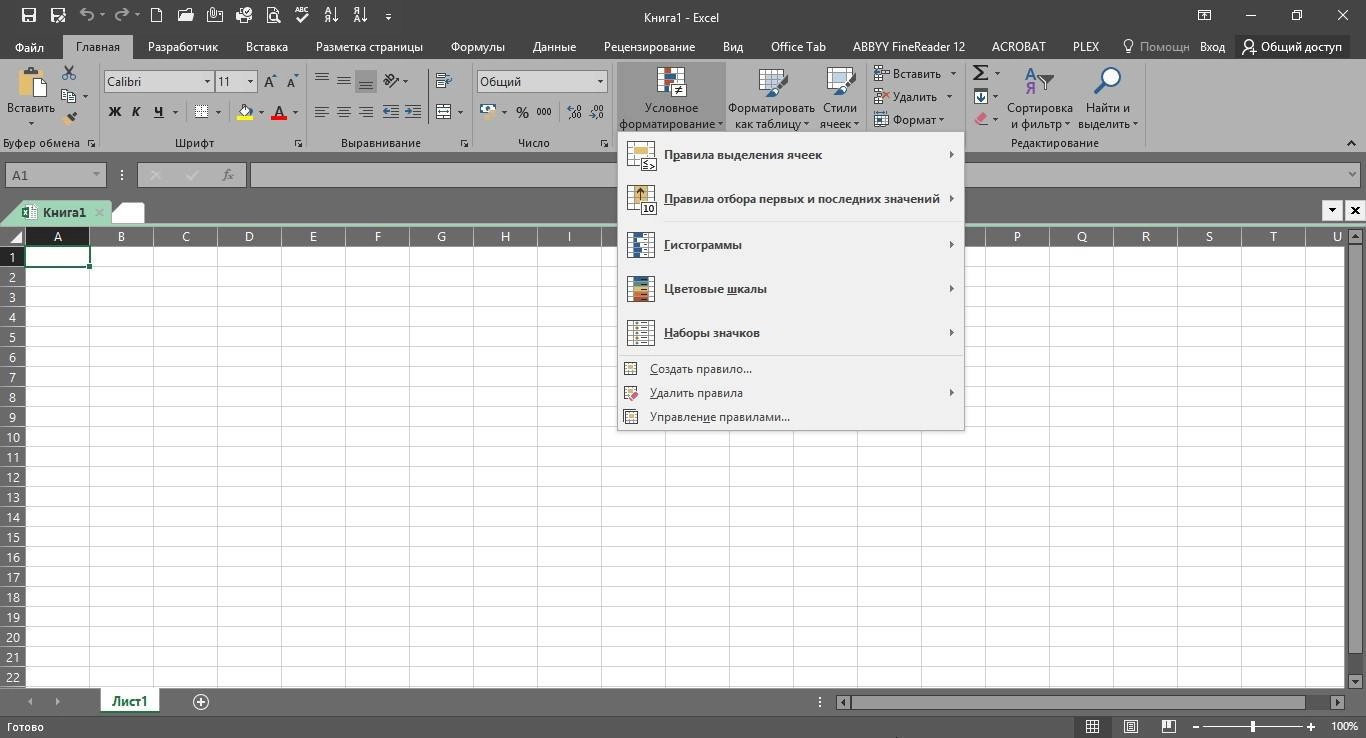This screenshot has height=738, width=1366.
Task: Toggle bottom vertical alignment
Action: (366, 81)
